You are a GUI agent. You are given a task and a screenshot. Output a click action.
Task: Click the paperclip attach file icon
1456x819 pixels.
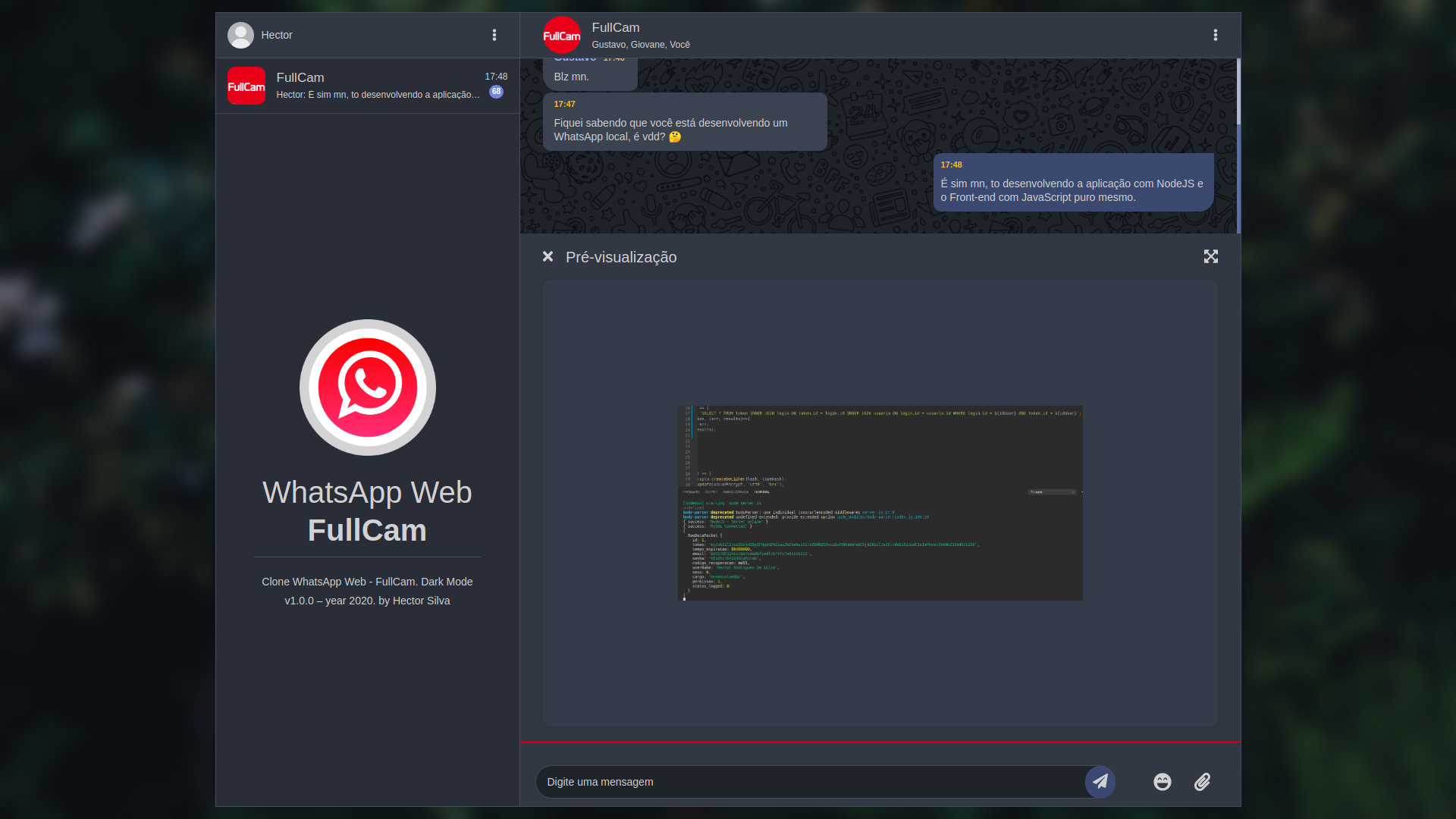[x=1203, y=782]
